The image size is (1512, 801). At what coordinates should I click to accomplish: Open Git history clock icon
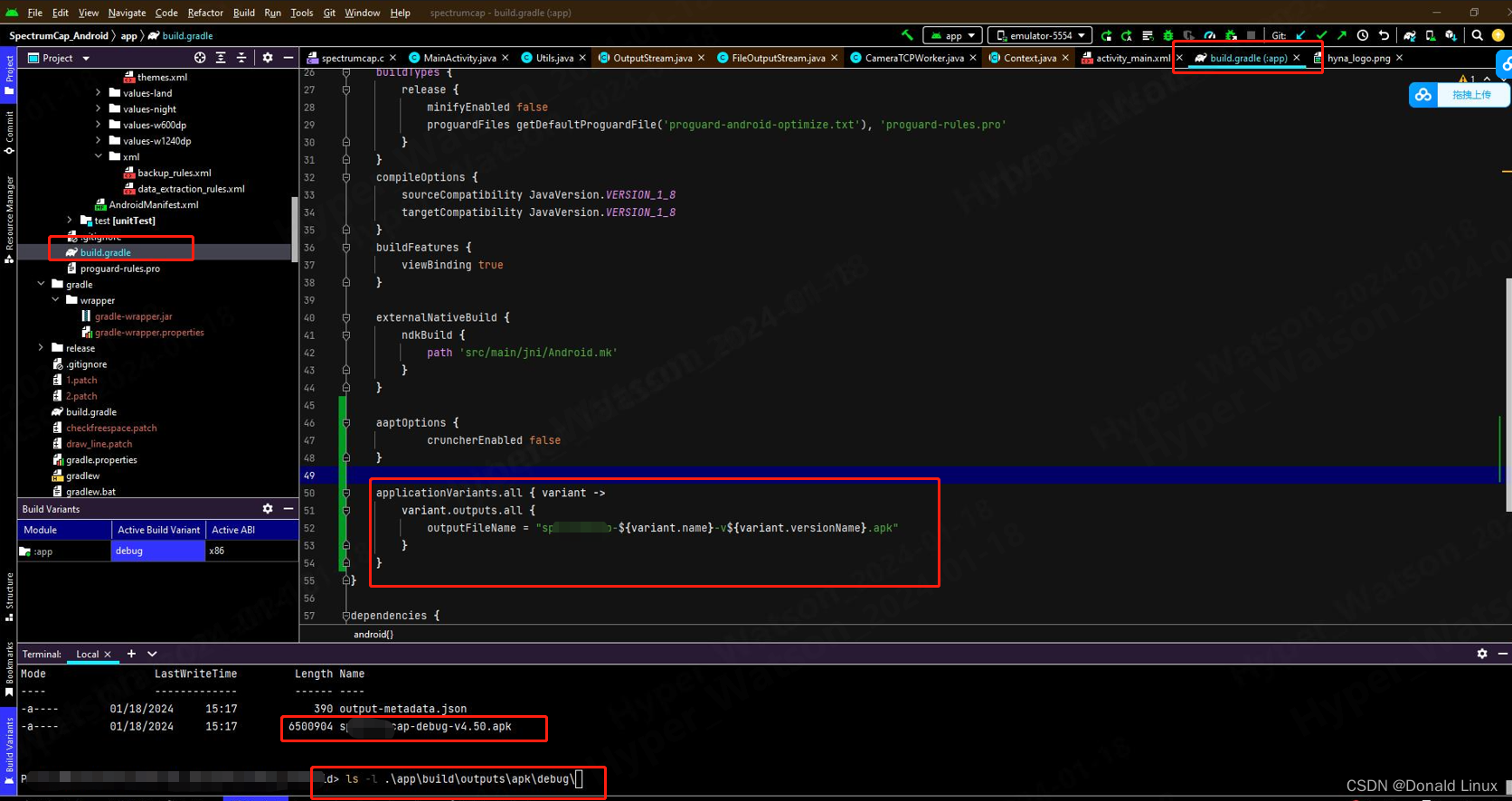tap(1363, 35)
